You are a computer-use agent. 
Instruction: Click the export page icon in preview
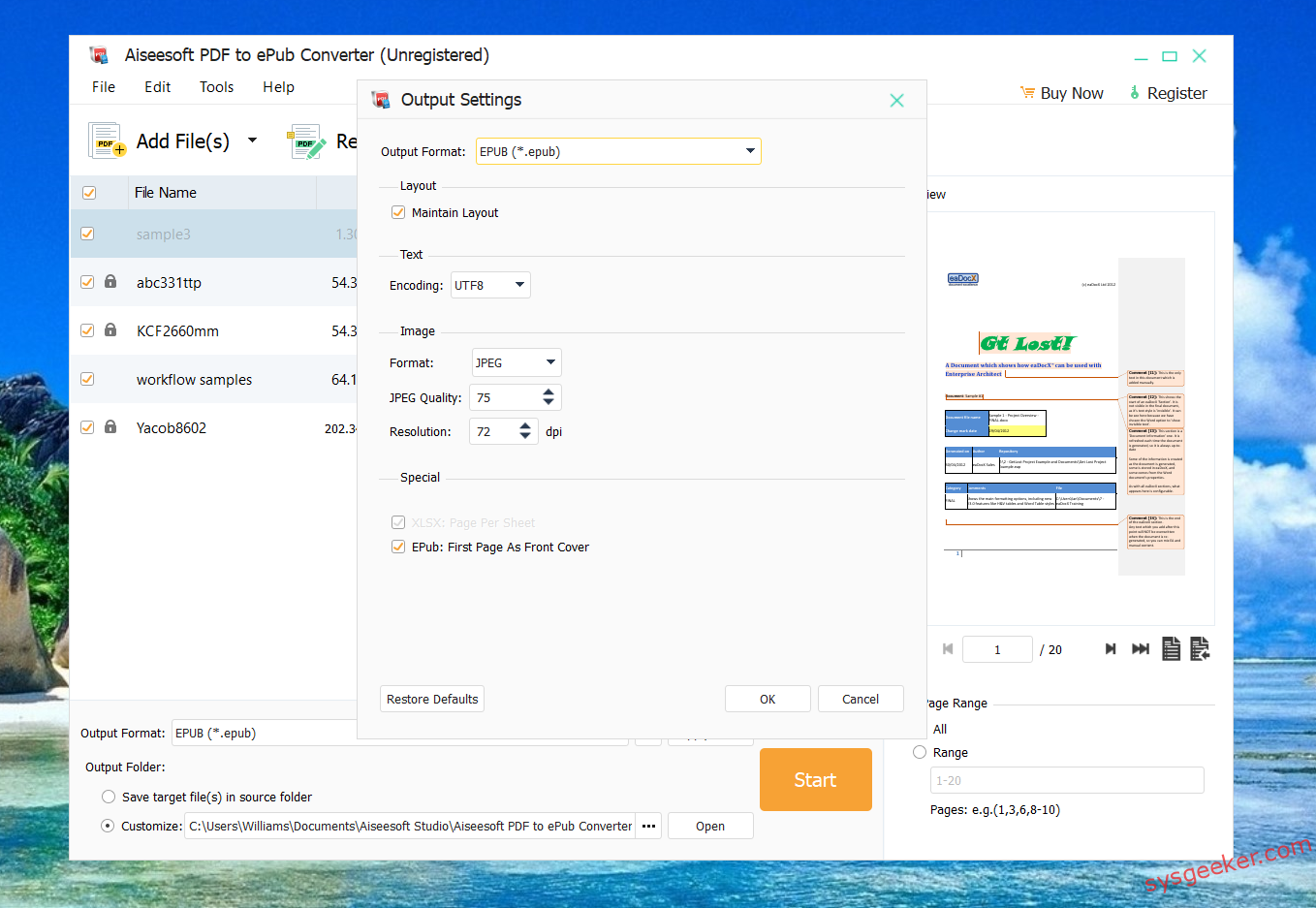(x=1200, y=649)
